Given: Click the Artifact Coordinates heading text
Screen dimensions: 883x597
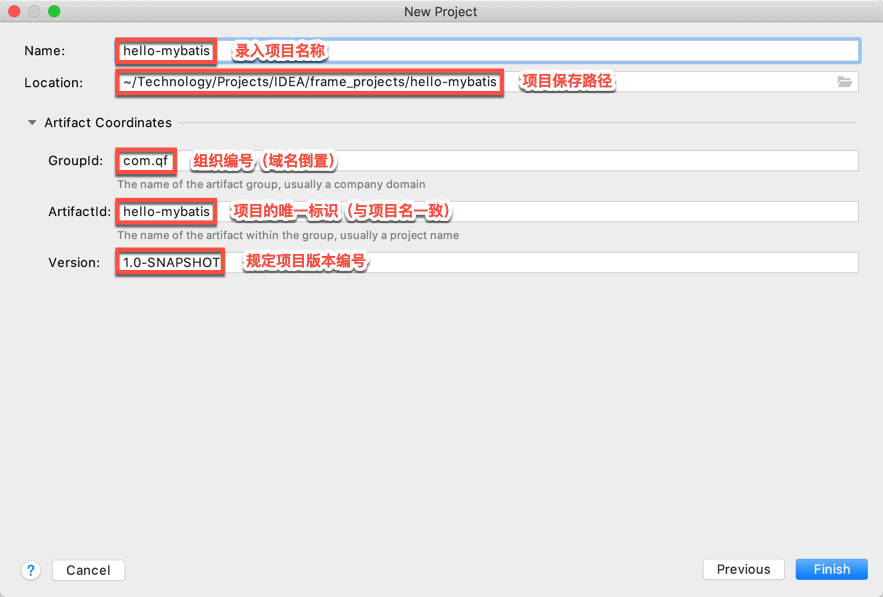Looking at the screenshot, I should click(x=108, y=122).
